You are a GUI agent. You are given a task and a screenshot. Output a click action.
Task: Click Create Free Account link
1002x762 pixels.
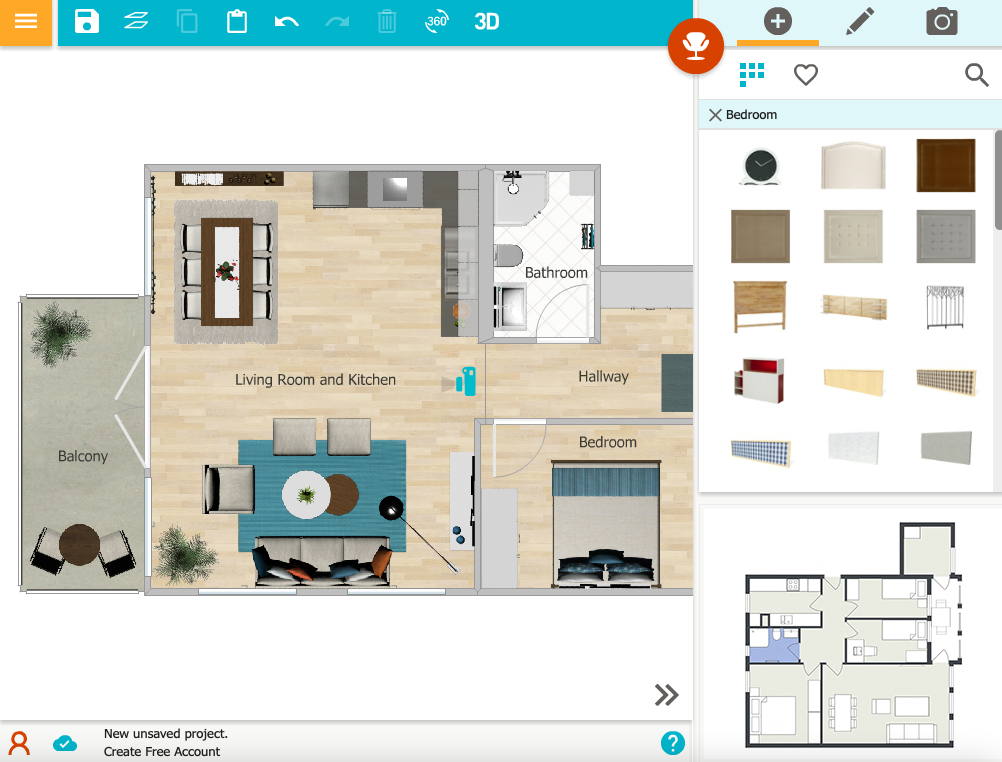click(162, 751)
